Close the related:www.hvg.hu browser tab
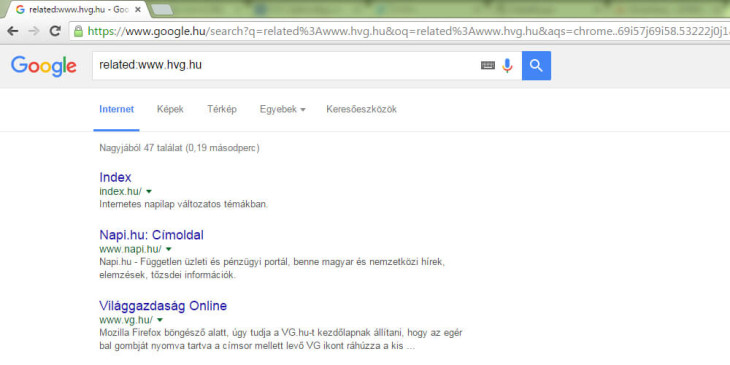The height and width of the screenshot is (365, 730). click(x=137, y=10)
